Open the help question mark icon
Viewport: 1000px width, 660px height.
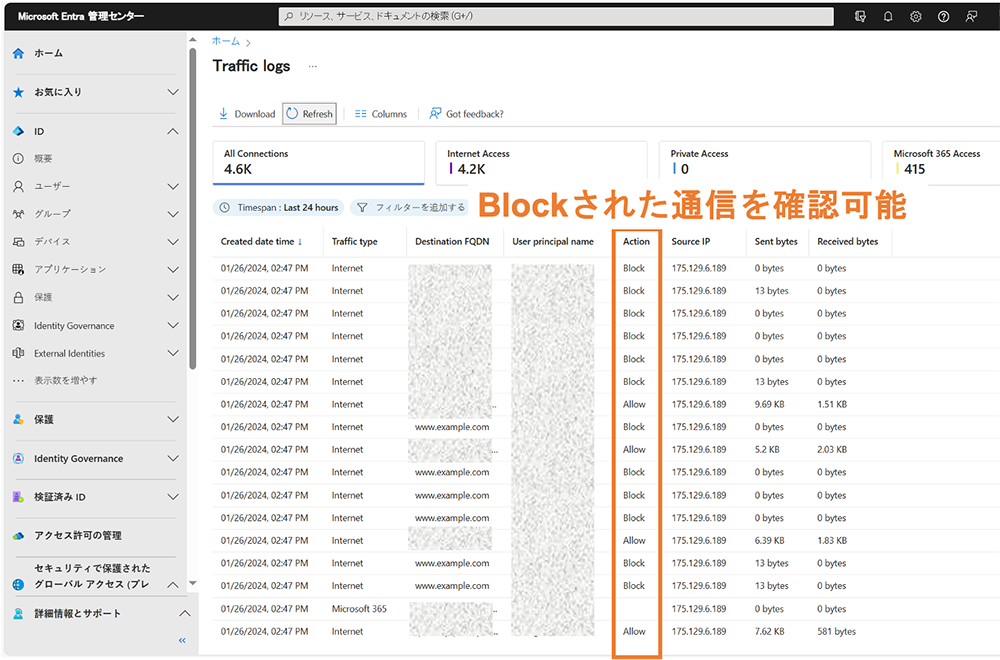(943, 17)
